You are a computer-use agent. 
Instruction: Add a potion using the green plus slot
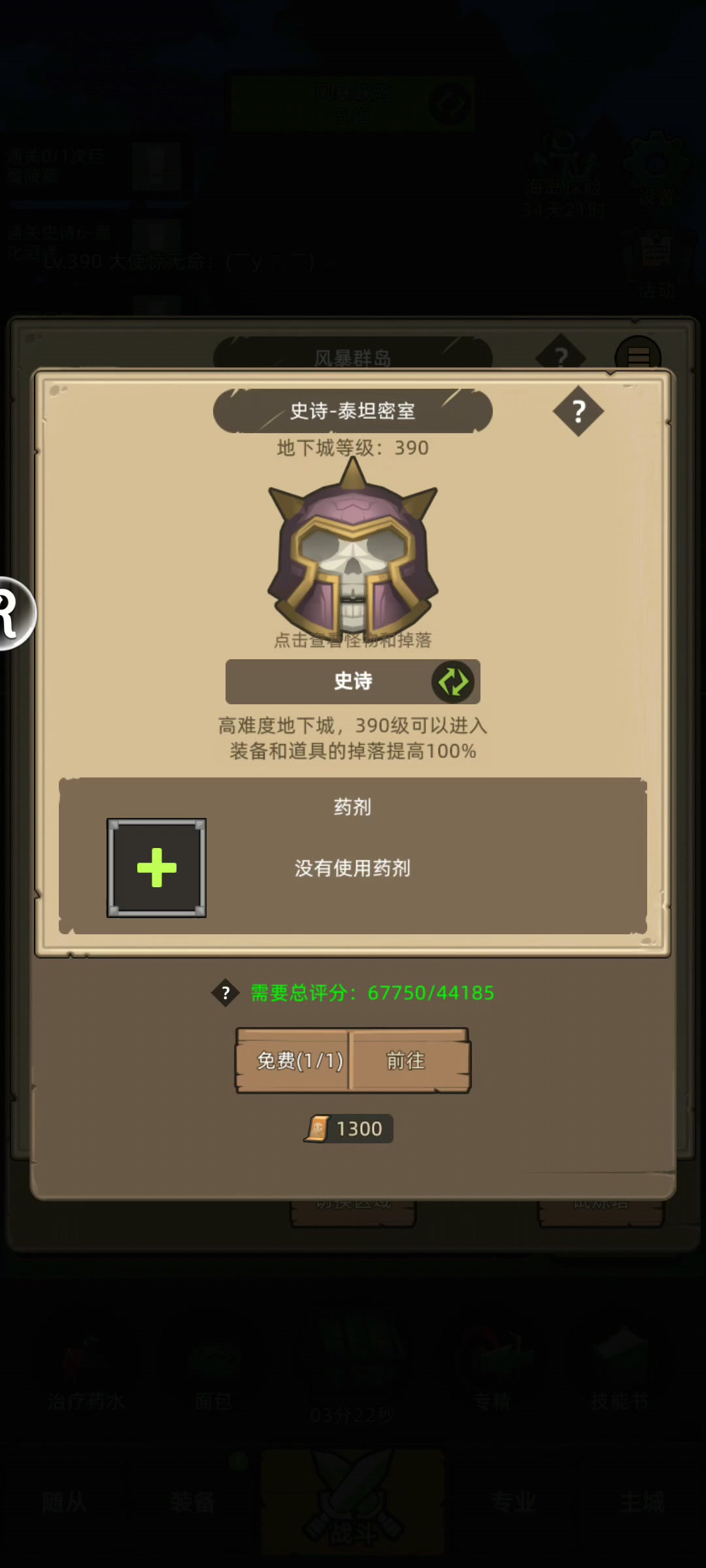[x=156, y=868]
